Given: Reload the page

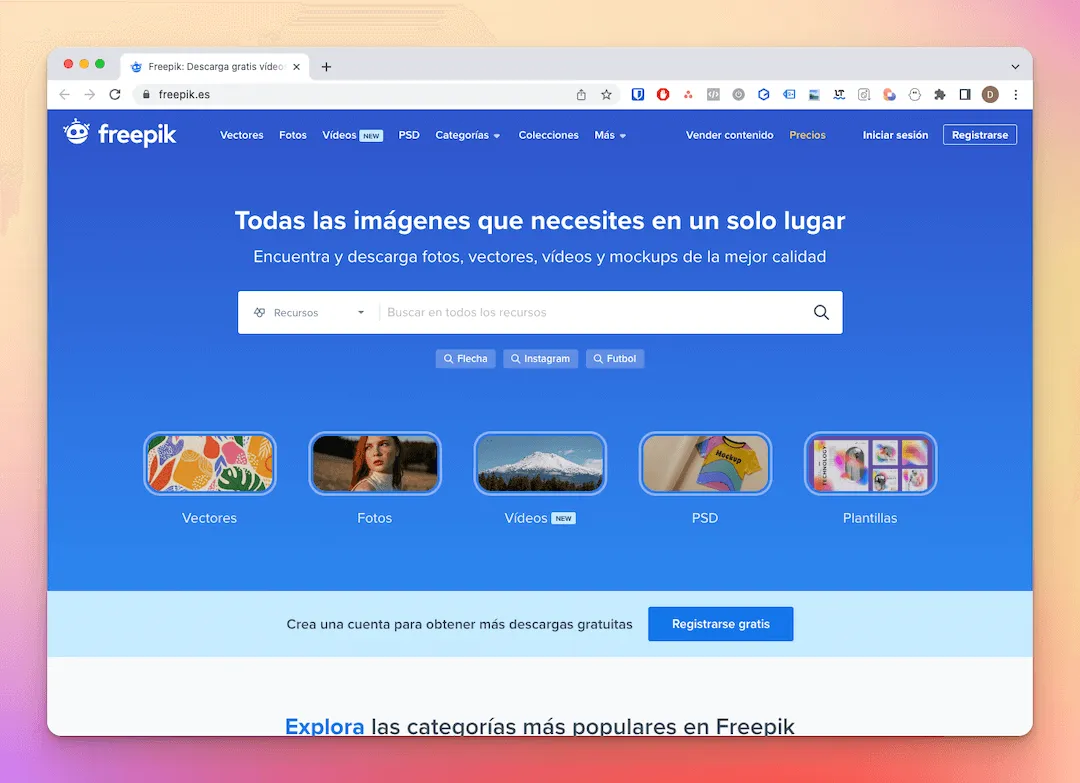Looking at the screenshot, I should pos(115,94).
